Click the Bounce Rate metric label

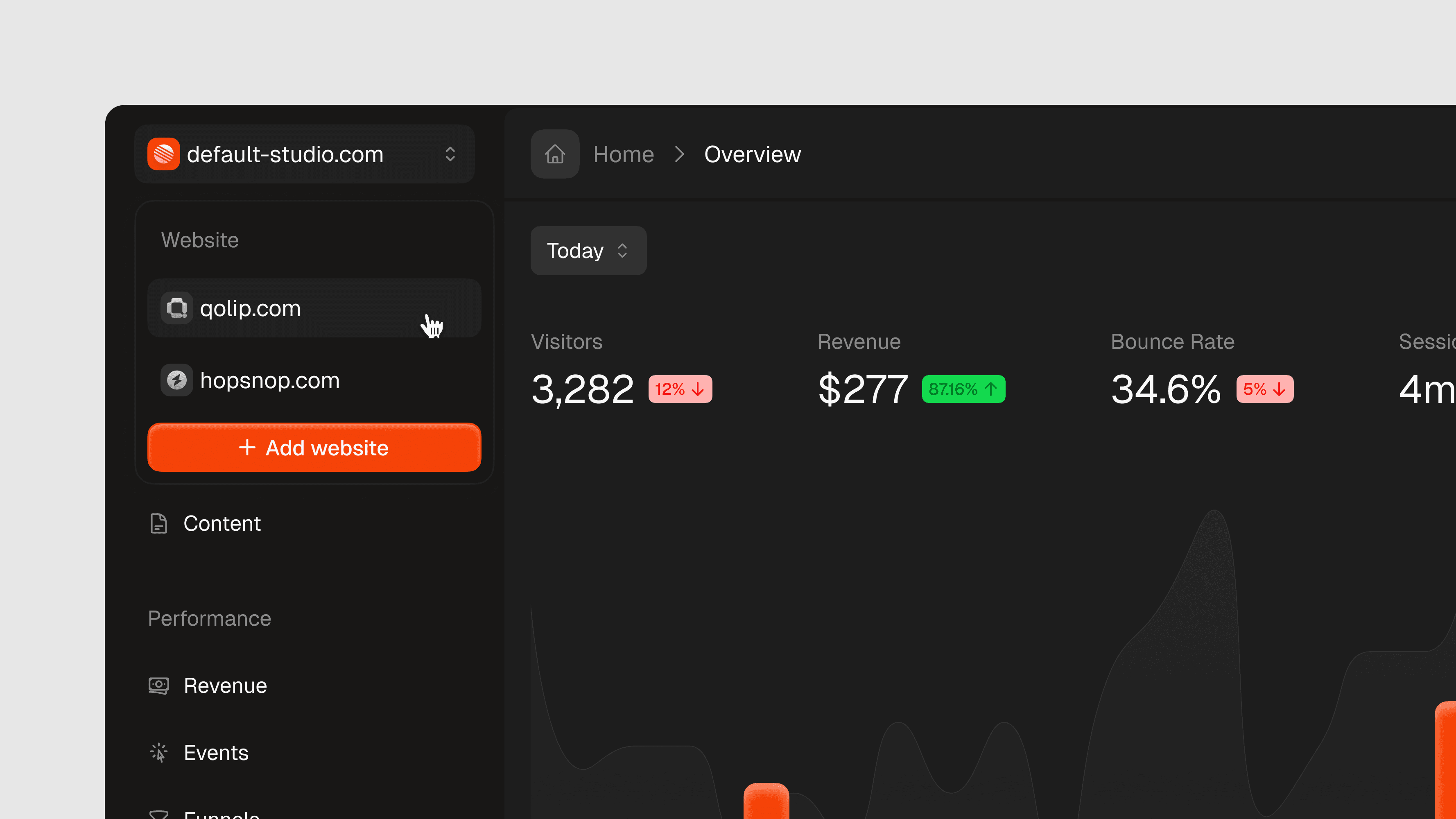1172,342
